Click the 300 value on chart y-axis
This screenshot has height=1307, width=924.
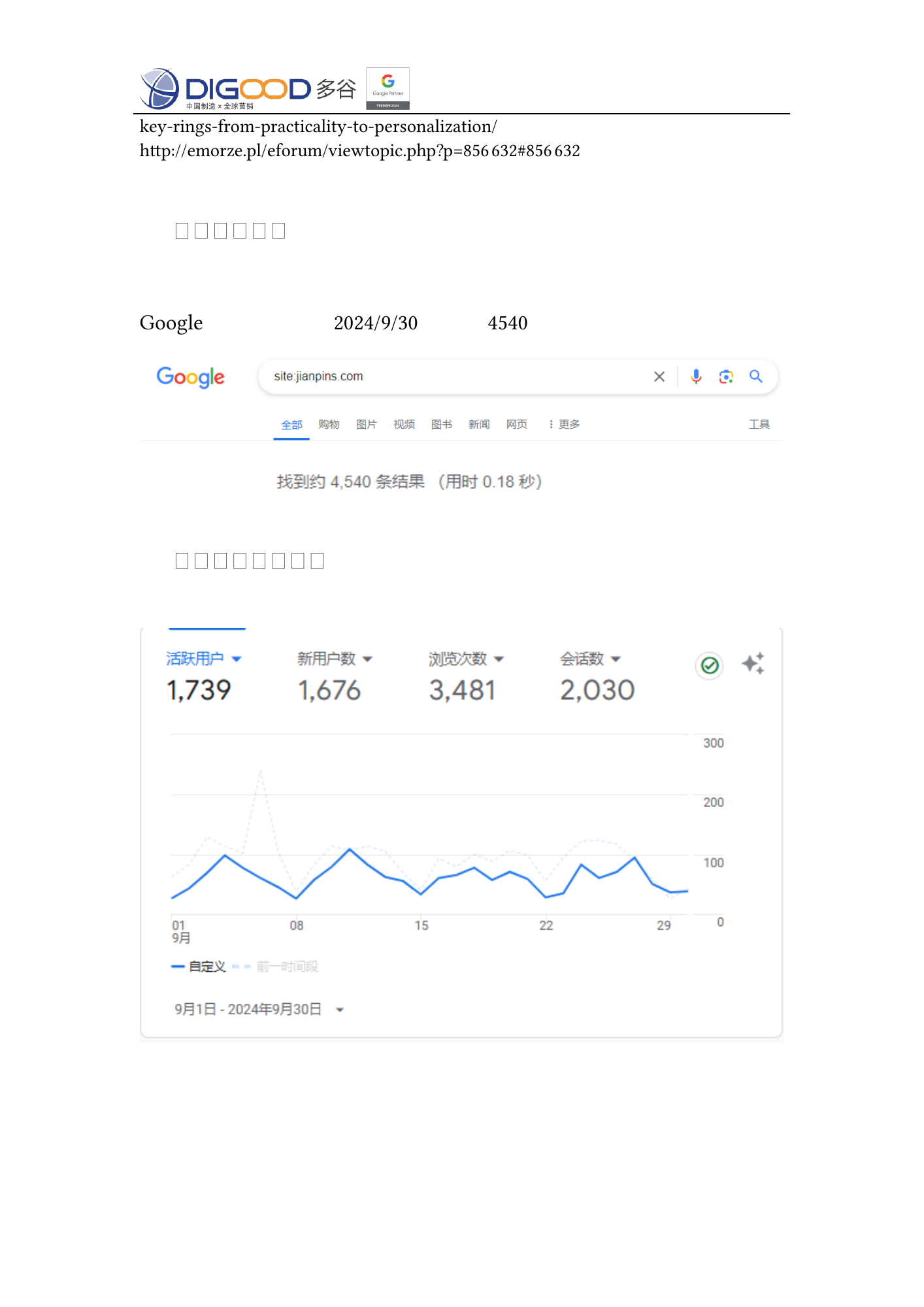coord(714,743)
